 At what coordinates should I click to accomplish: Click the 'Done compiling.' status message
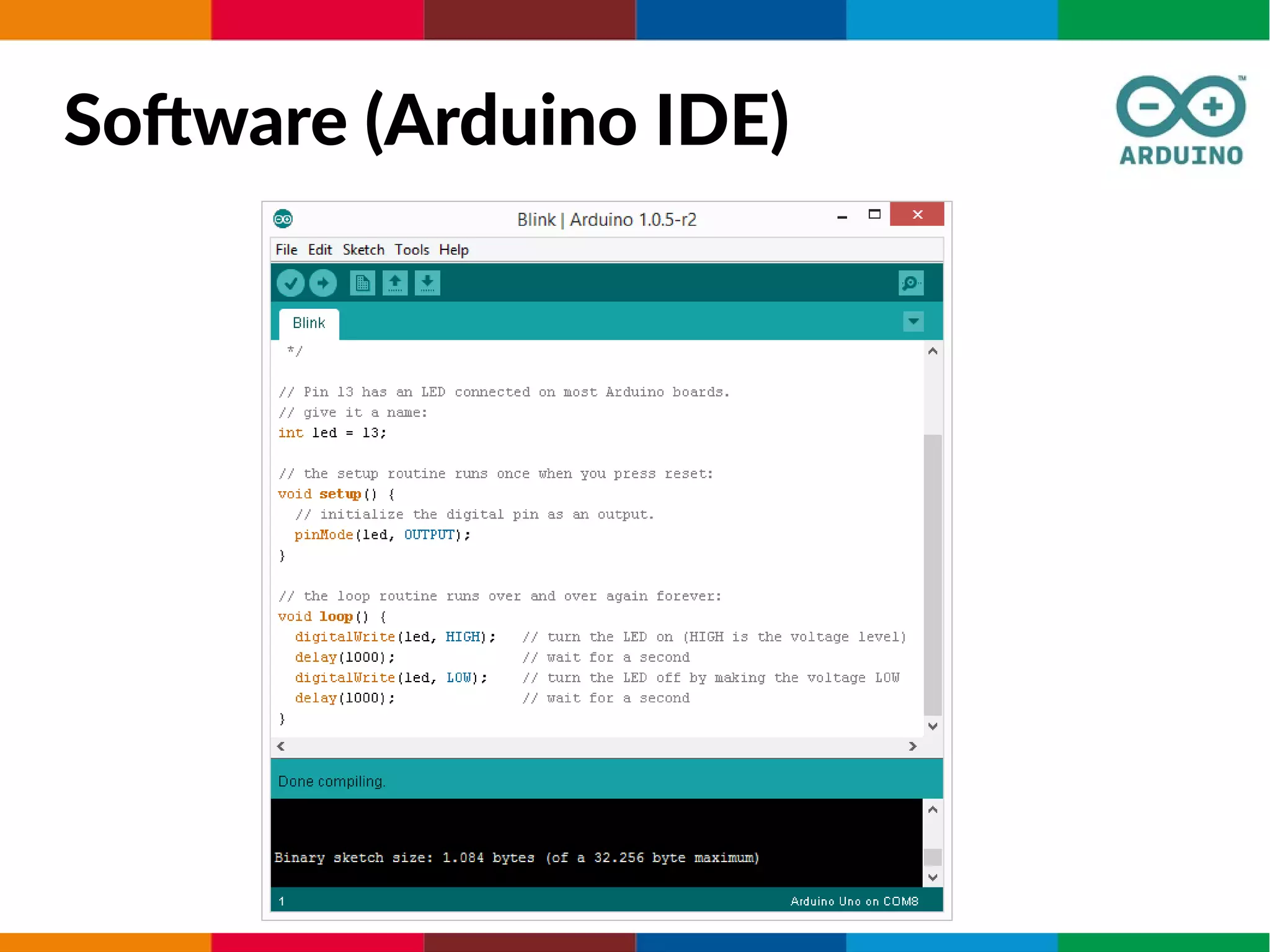332,781
